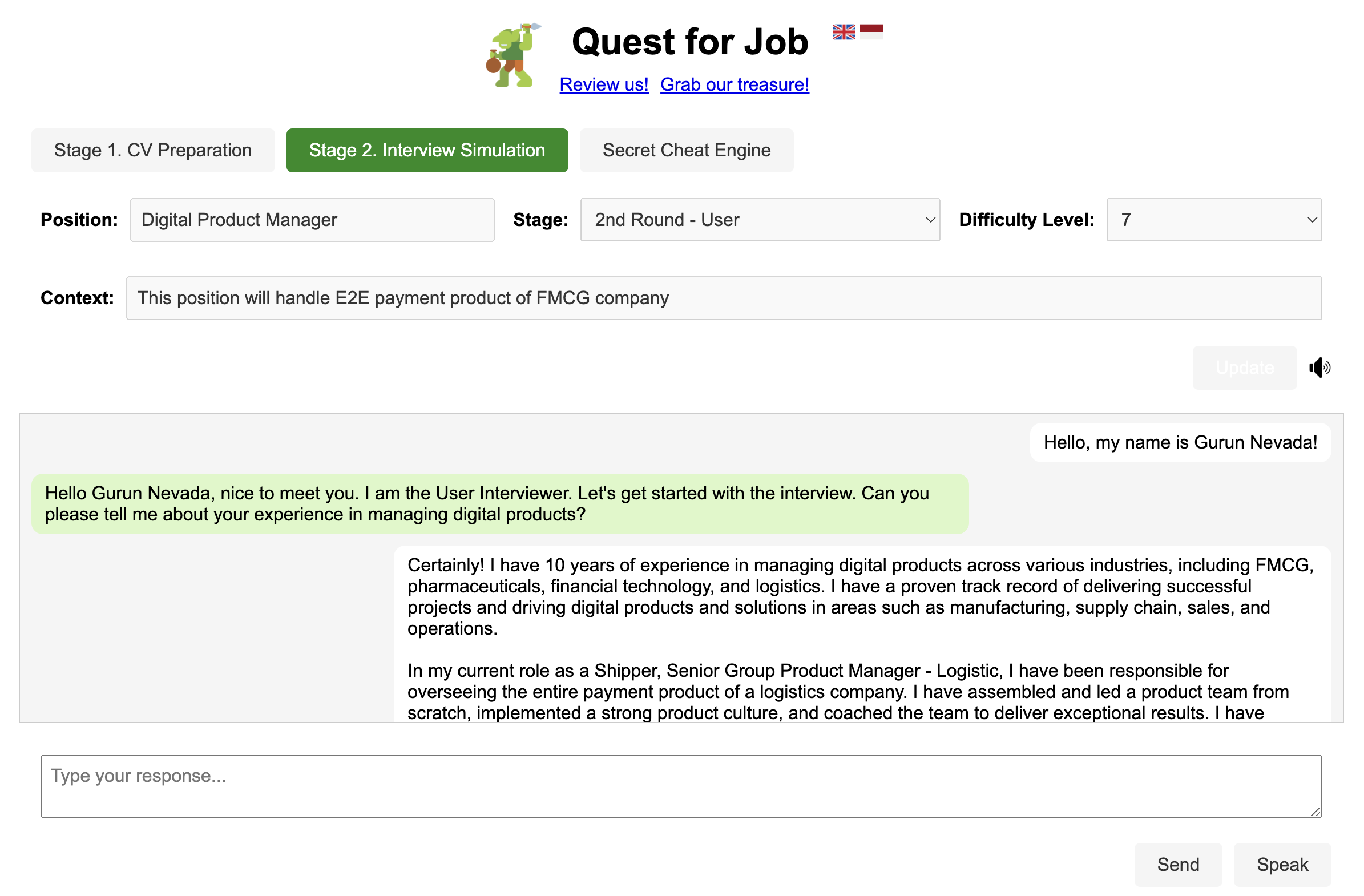Open the Secret Cheat Engine tab
Image resolution: width=1364 pixels, height=896 pixels.
685,150
